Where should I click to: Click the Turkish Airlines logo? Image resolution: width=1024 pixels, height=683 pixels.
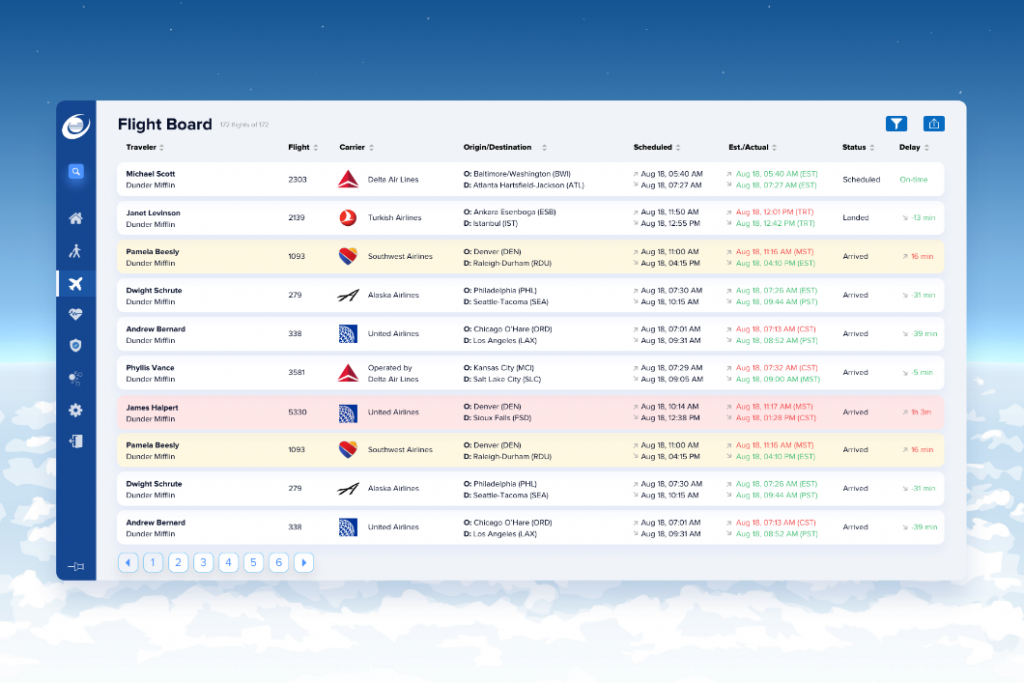[348, 217]
